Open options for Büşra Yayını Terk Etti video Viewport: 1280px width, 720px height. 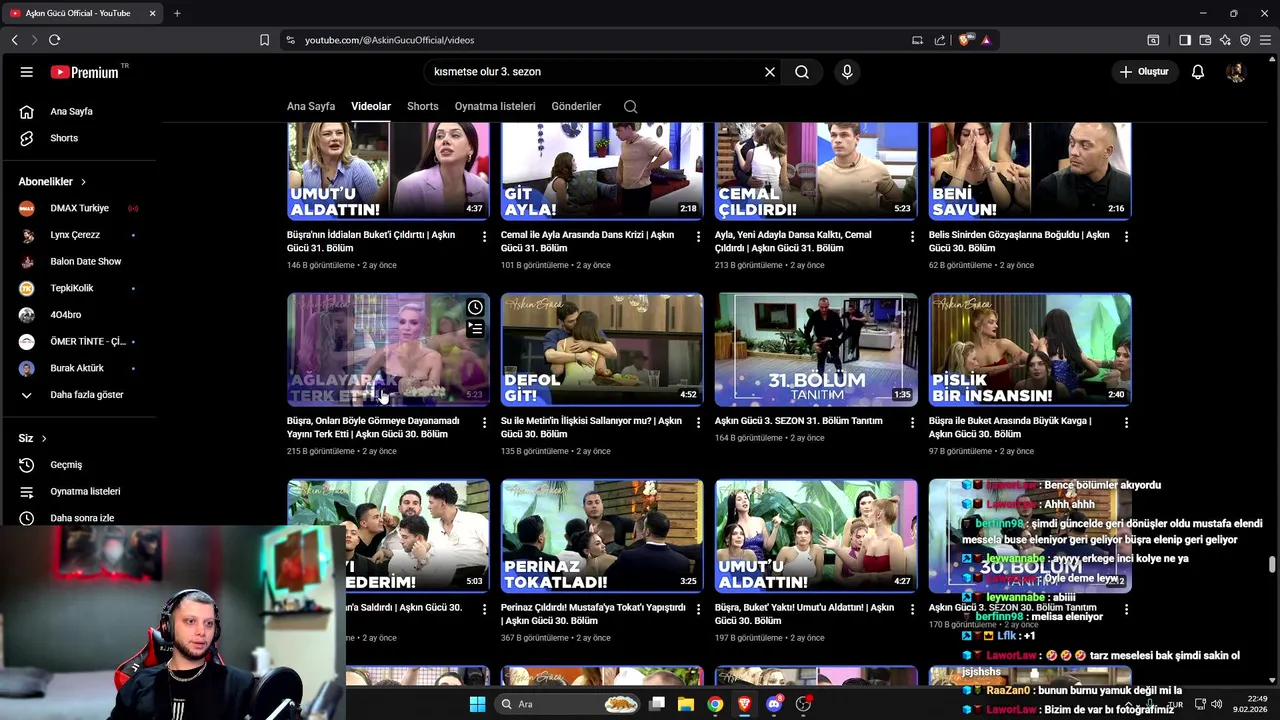[x=484, y=423]
